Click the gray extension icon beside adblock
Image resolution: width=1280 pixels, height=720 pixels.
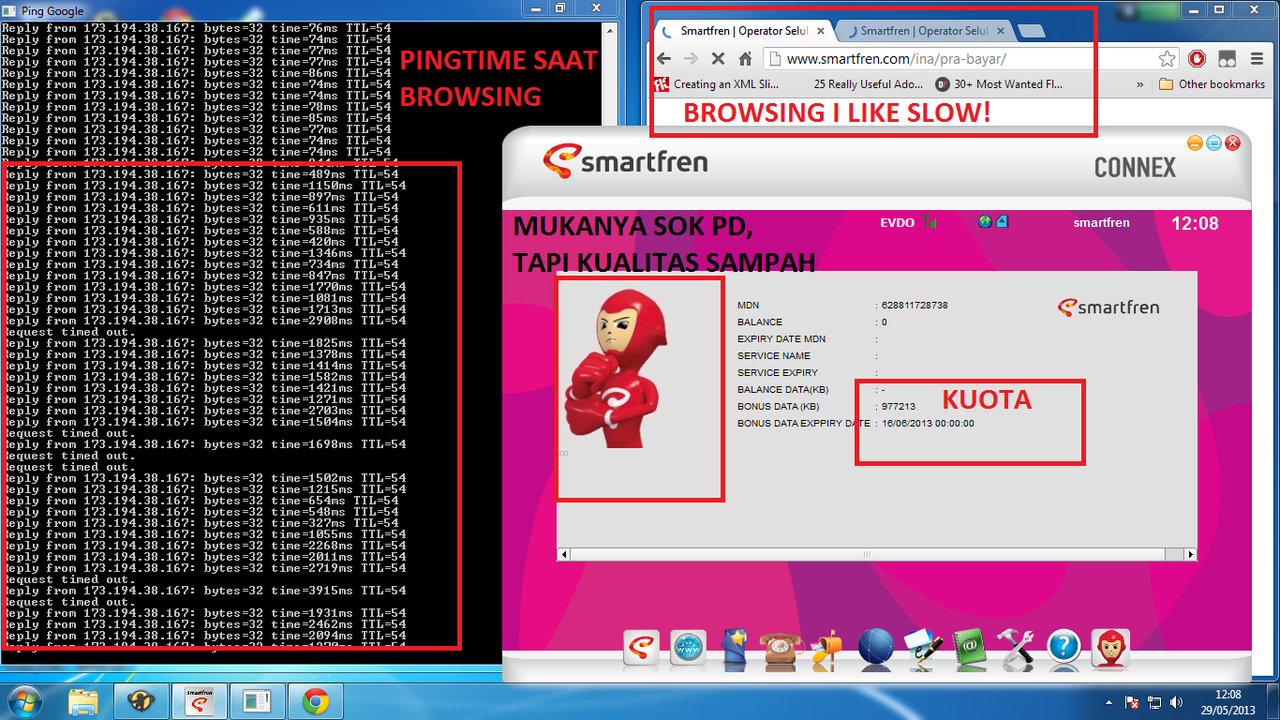[x=1227, y=59]
